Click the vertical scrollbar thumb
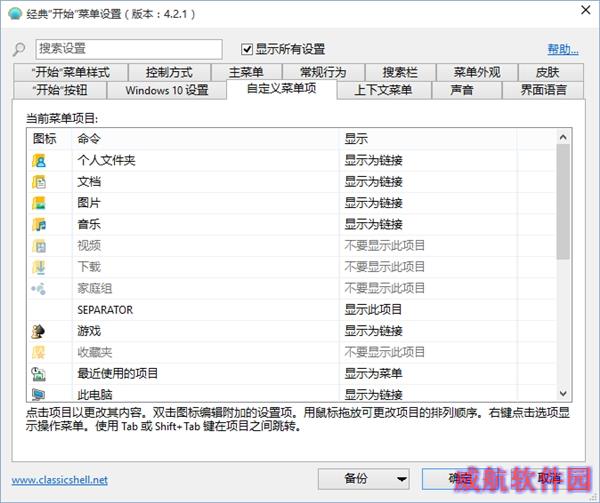Image resolution: width=600 pixels, height=503 pixels. point(563,202)
